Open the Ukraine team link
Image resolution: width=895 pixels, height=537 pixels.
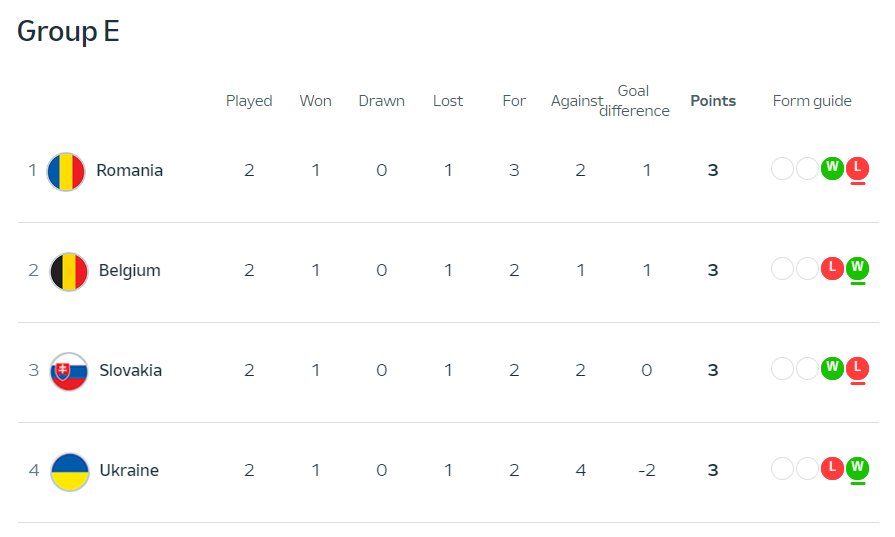[129, 470]
